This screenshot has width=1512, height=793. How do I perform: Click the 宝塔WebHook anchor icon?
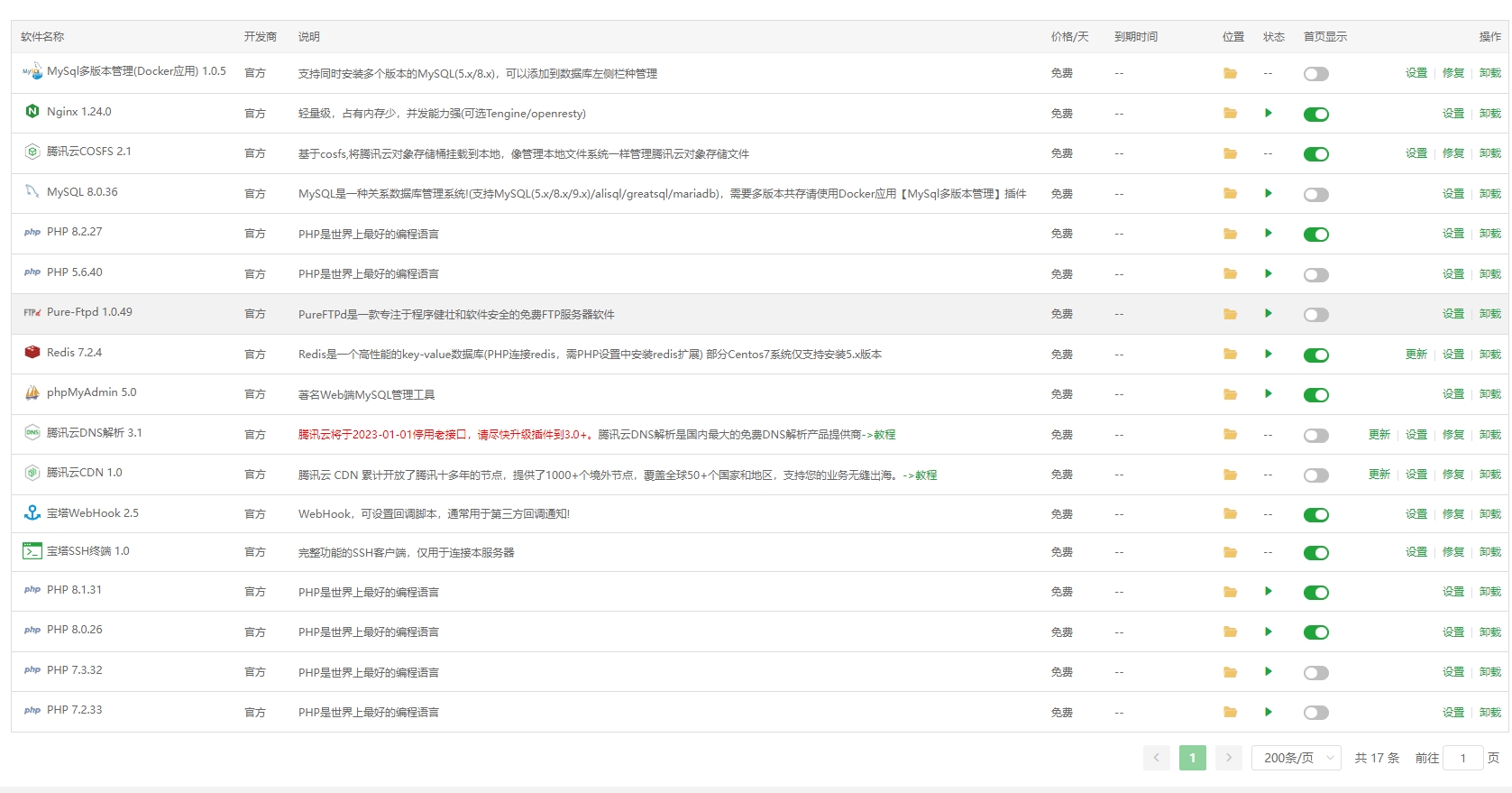pos(32,512)
